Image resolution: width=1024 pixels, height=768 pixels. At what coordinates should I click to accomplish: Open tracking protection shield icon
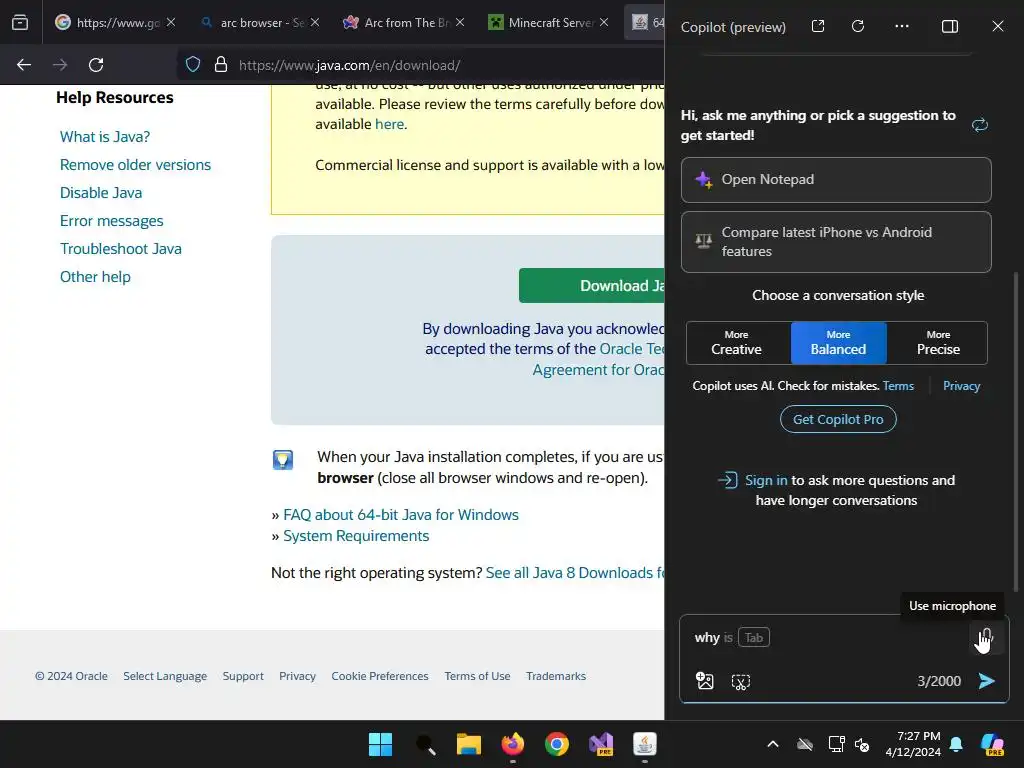point(193,65)
